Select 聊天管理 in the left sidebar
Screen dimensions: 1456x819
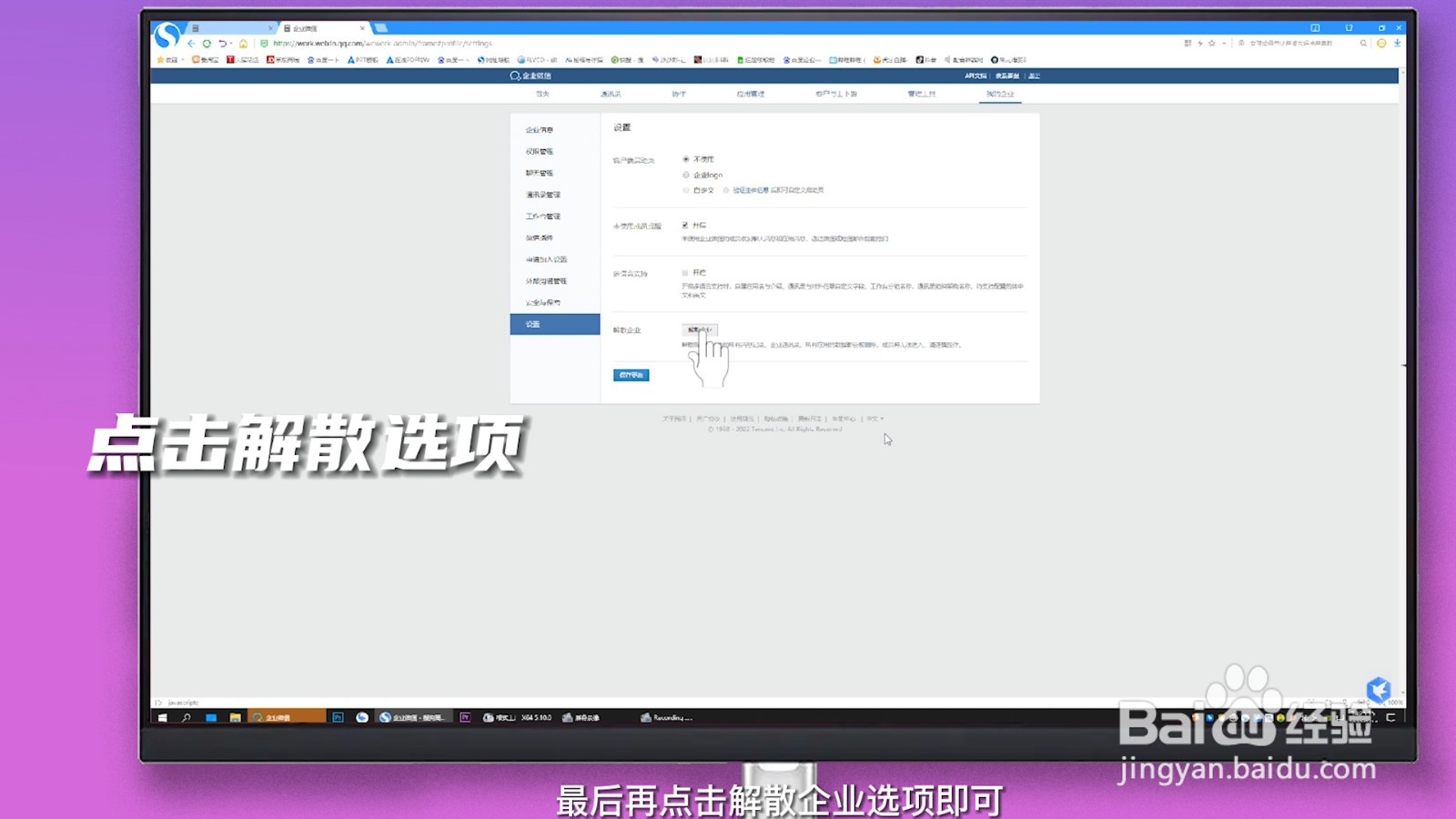540,173
